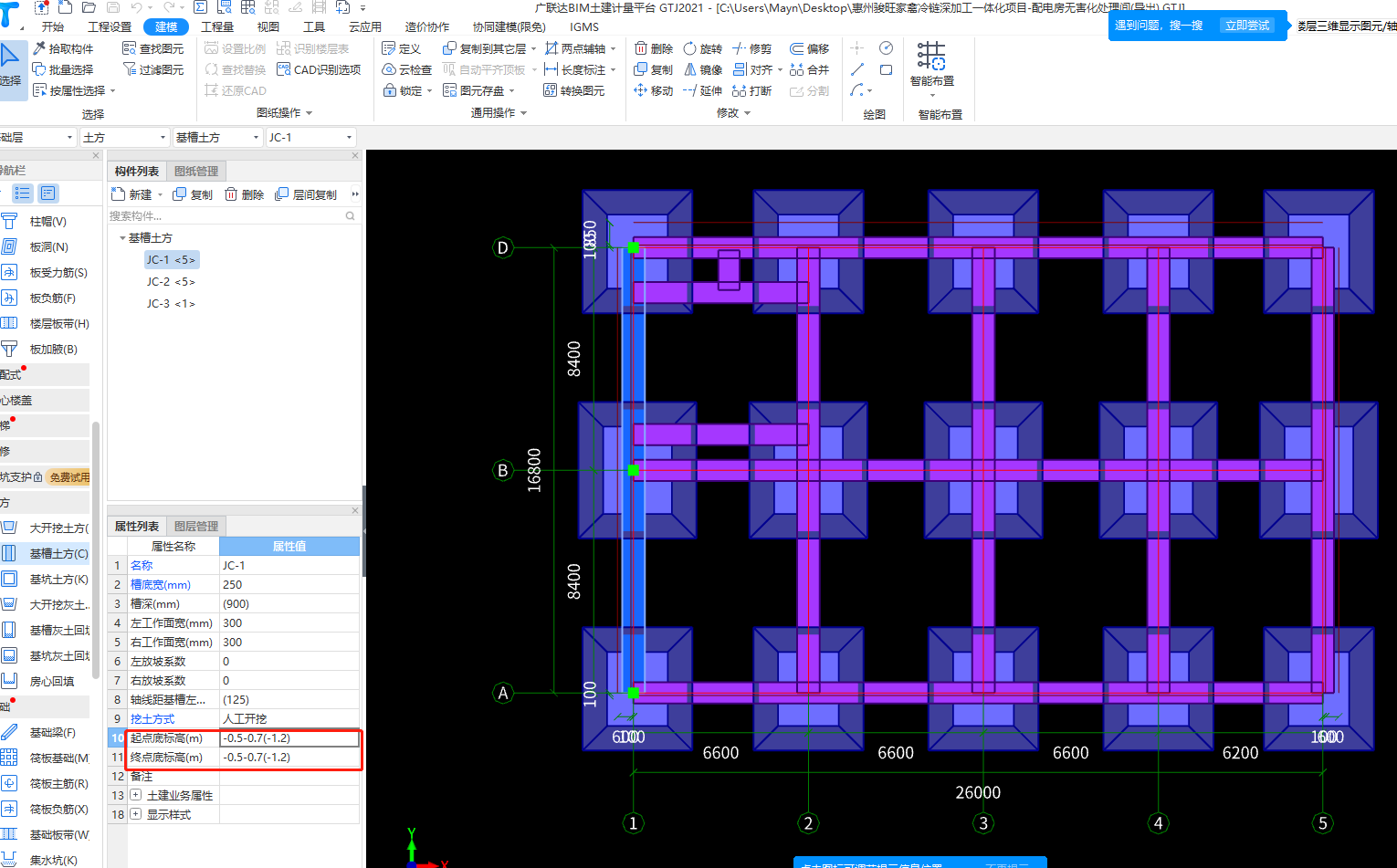Click 删除 button in component list toolbar
This screenshot has width=1397, height=868.
tap(244, 194)
